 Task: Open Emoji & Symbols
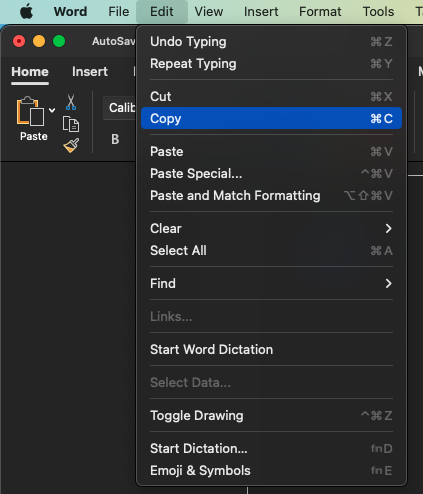(x=271, y=471)
